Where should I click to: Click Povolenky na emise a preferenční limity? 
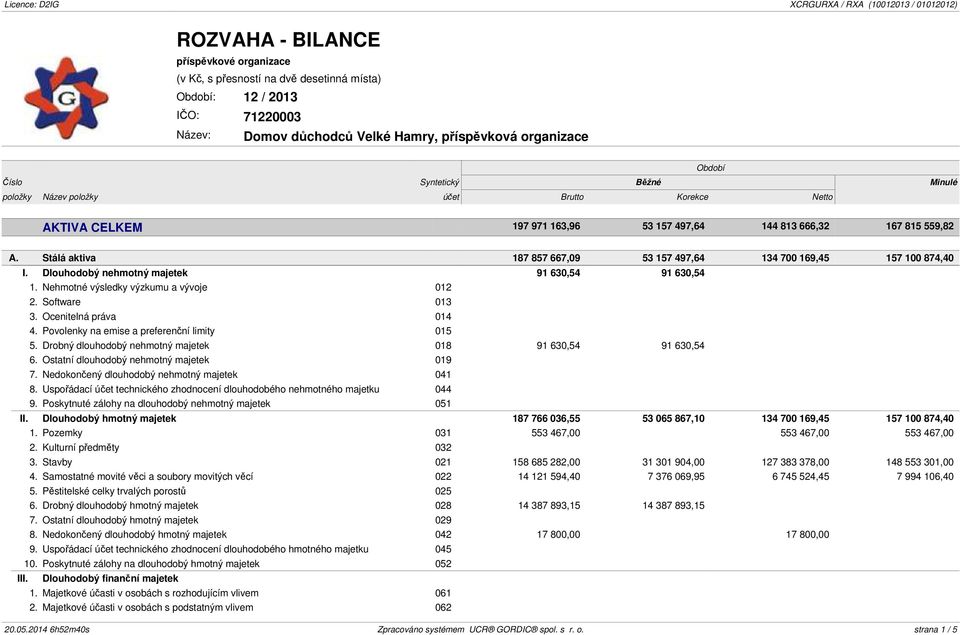coord(129,331)
